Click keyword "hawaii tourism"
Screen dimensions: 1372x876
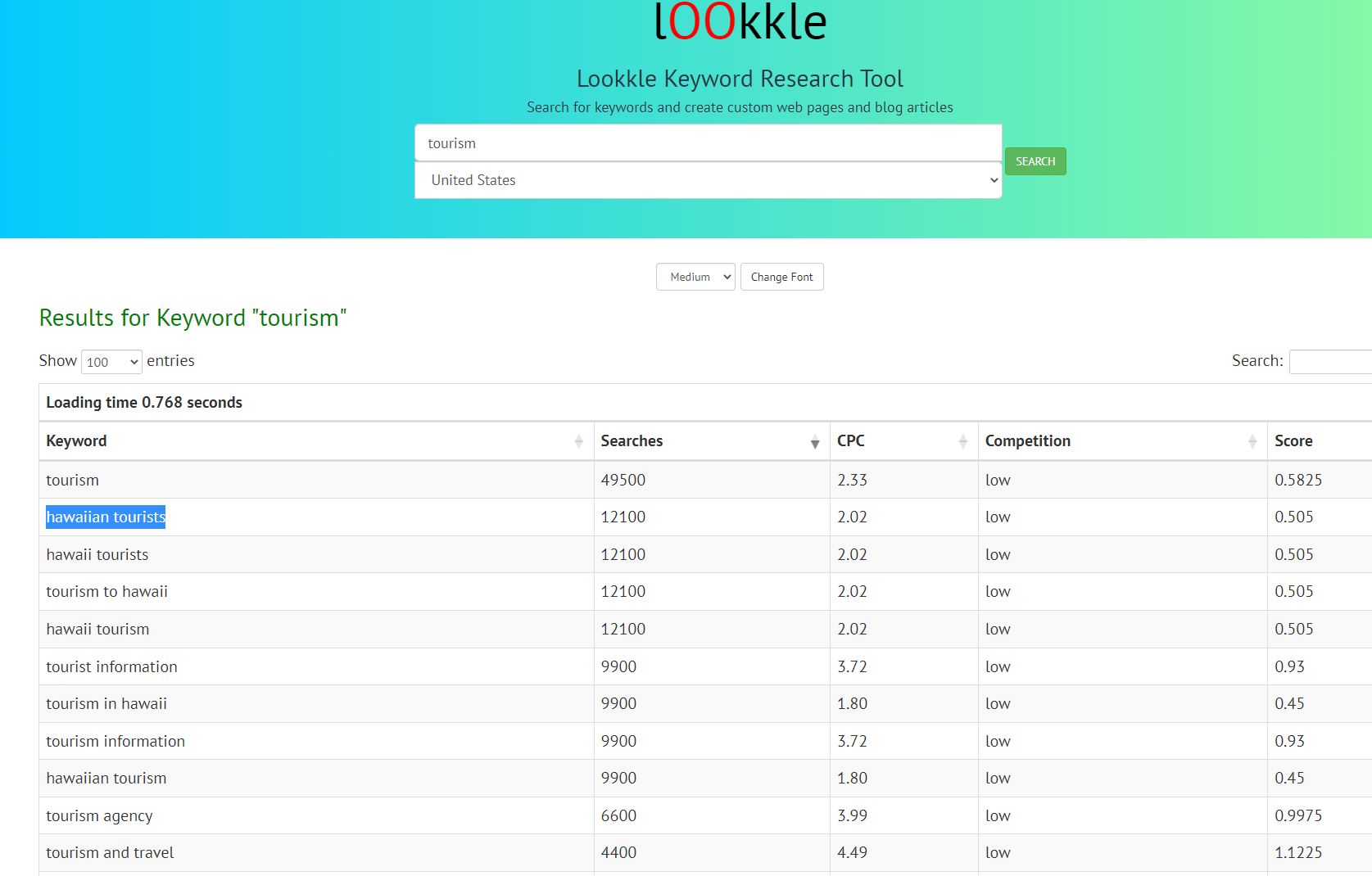pyautogui.click(x=97, y=629)
